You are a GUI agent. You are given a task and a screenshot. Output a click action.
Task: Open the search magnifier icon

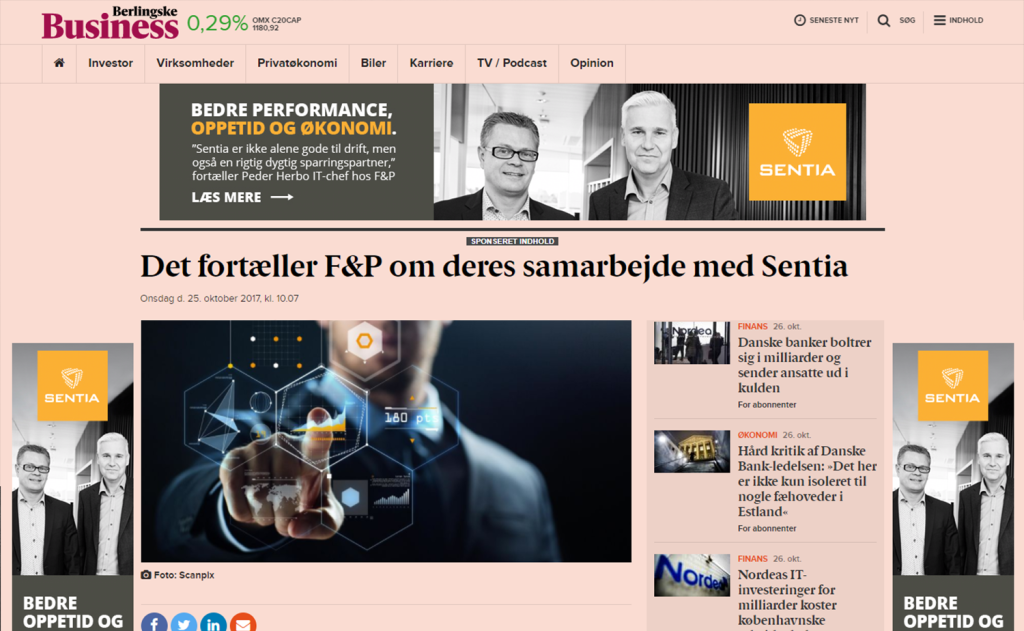pos(884,20)
